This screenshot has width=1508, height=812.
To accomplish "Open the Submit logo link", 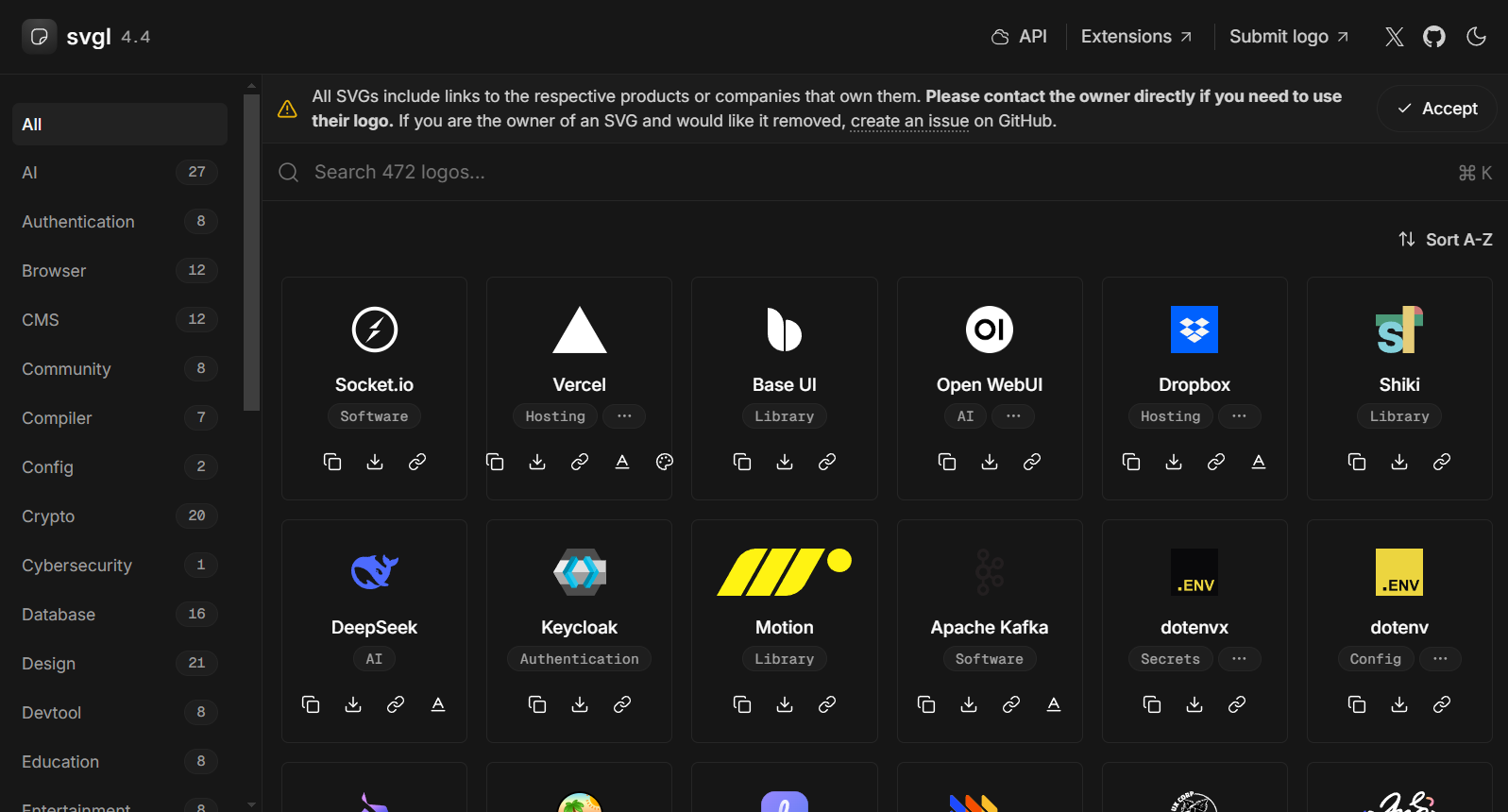I will pyautogui.click(x=1289, y=37).
